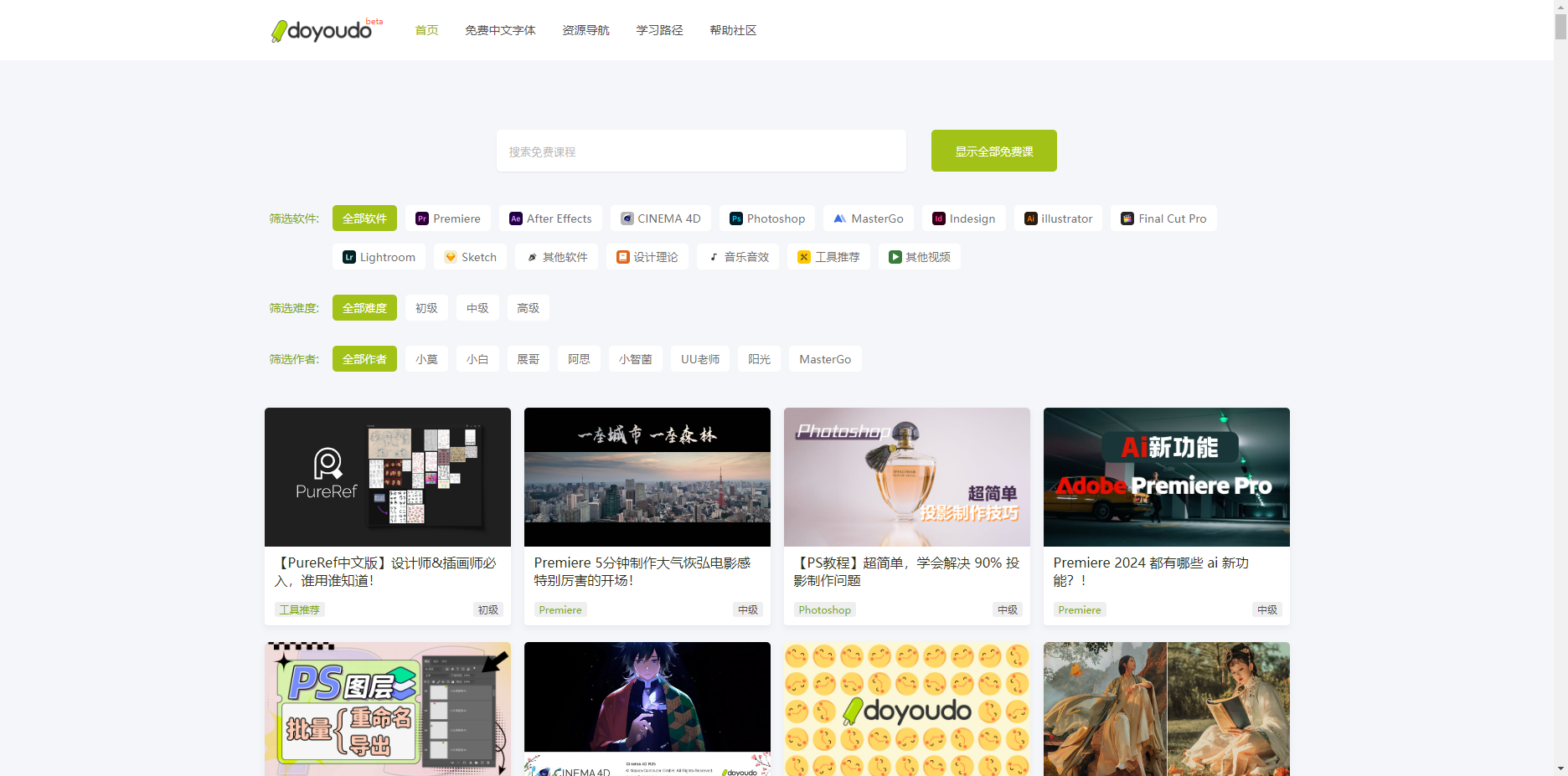Select the 工具推荐 filter icon
The image size is (1568, 776).
click(804, 257)
